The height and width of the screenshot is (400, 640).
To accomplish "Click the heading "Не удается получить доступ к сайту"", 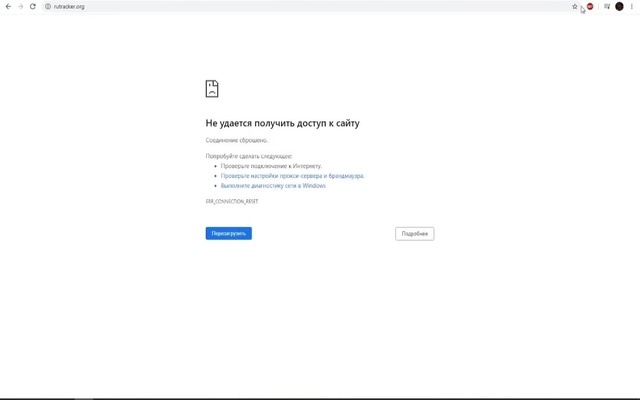I will [x=282, y=123].
